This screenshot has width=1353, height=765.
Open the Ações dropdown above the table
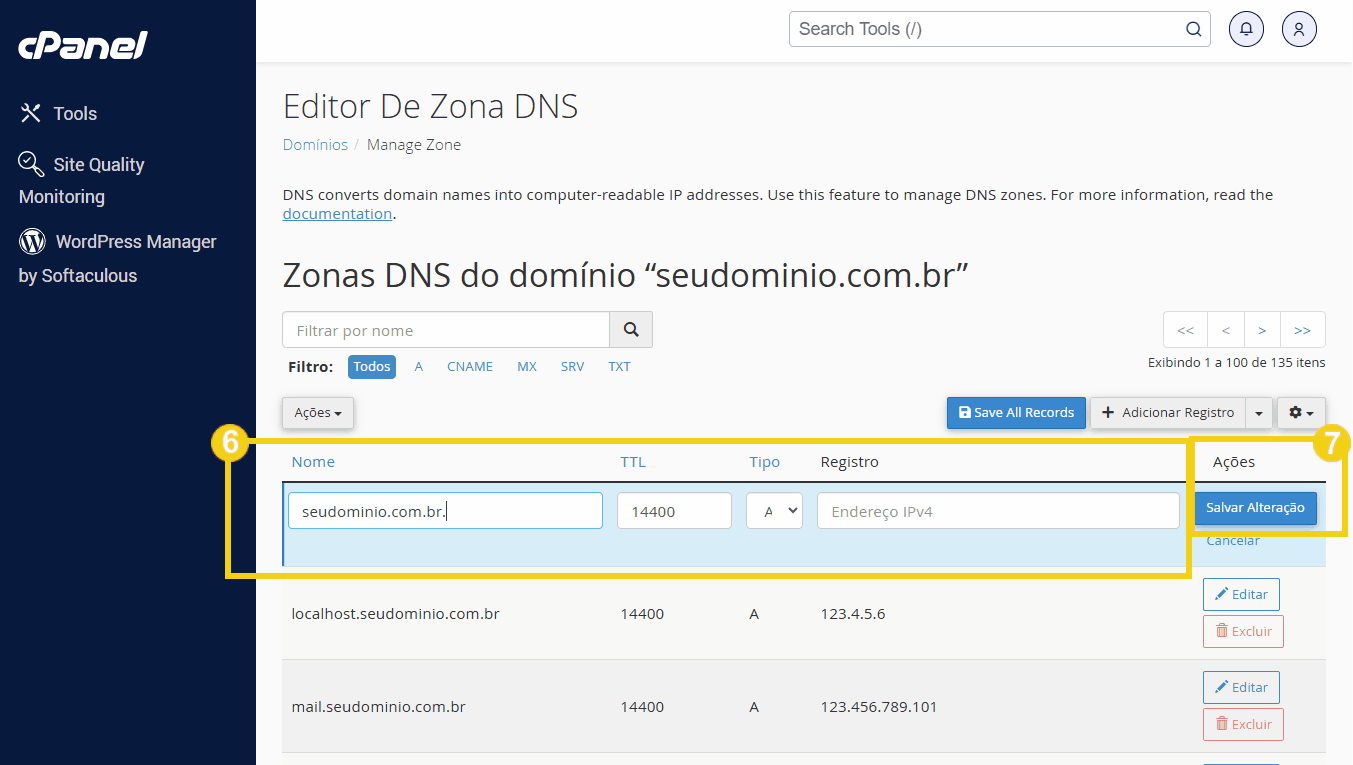click(x=318, y=413)
